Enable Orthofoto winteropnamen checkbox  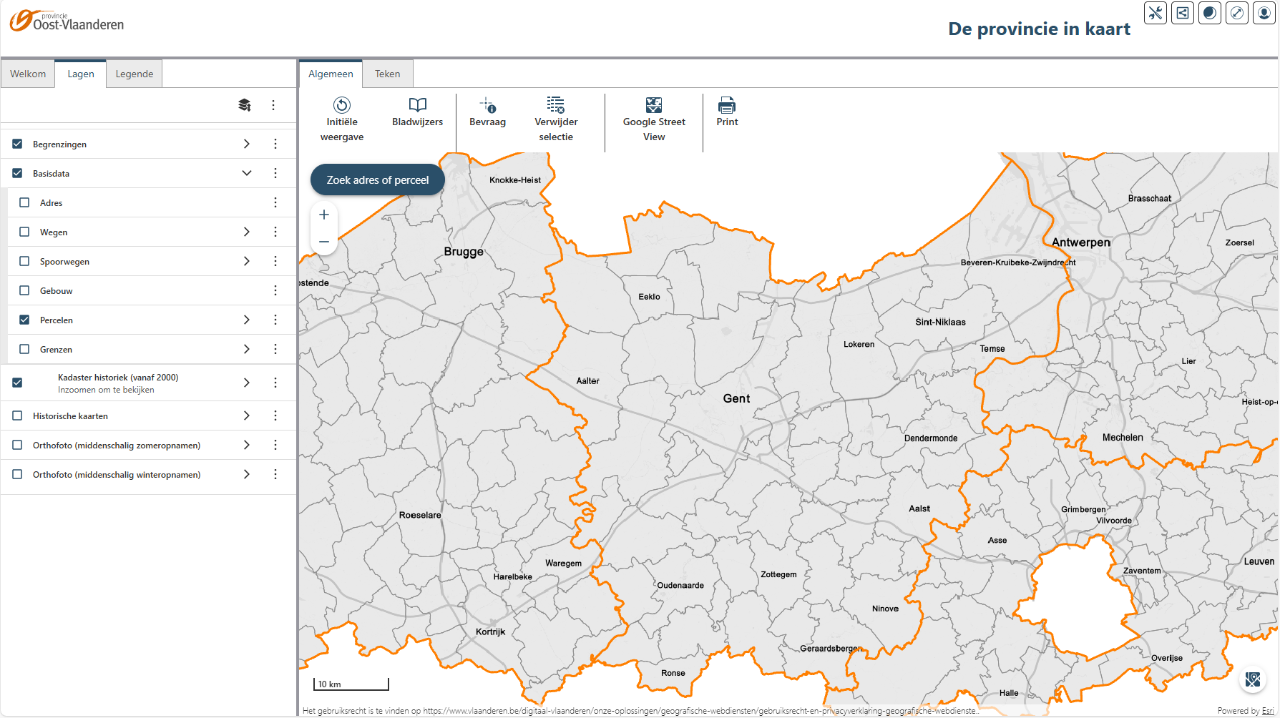tap(17, 474)
